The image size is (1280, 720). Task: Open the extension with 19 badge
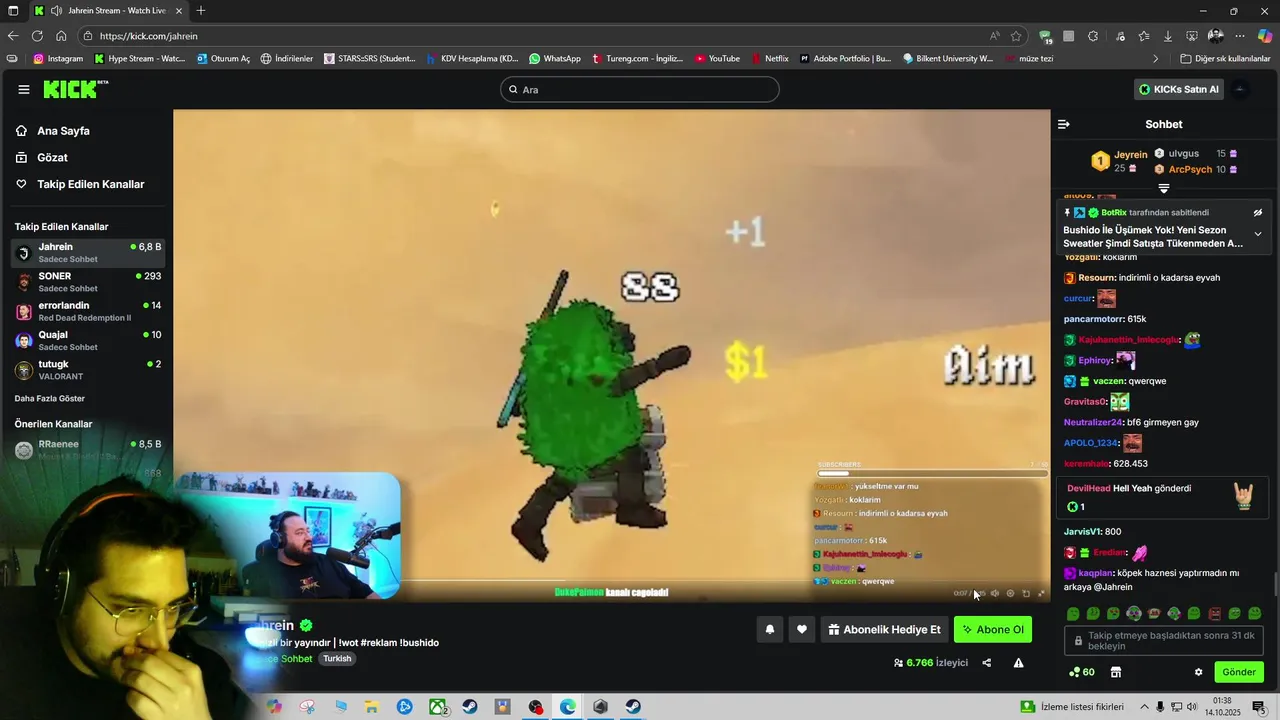tap(1046, 37)
